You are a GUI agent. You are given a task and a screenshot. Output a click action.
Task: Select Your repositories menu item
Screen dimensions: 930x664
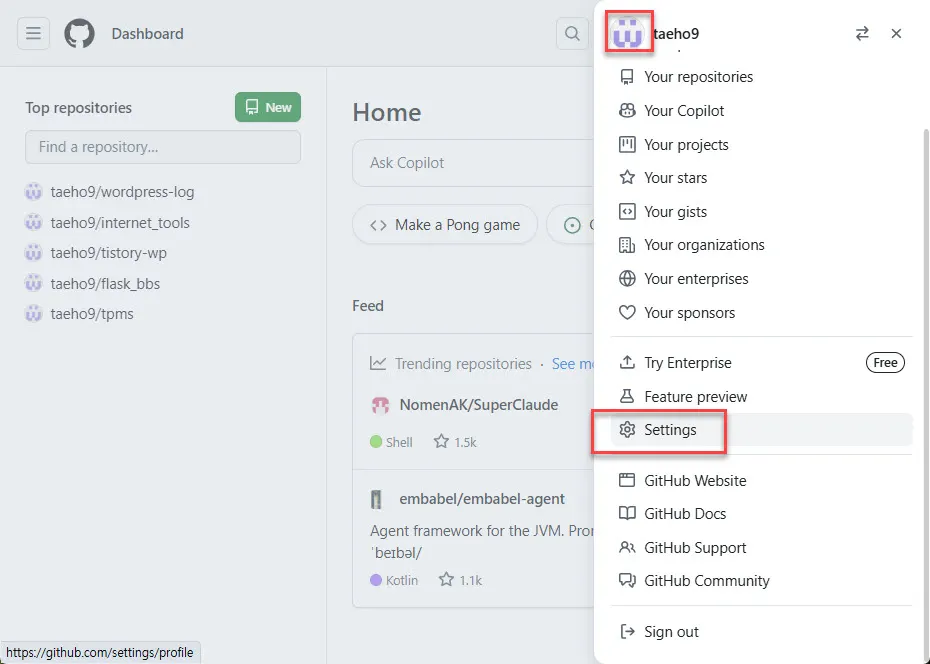pos(698,77)
